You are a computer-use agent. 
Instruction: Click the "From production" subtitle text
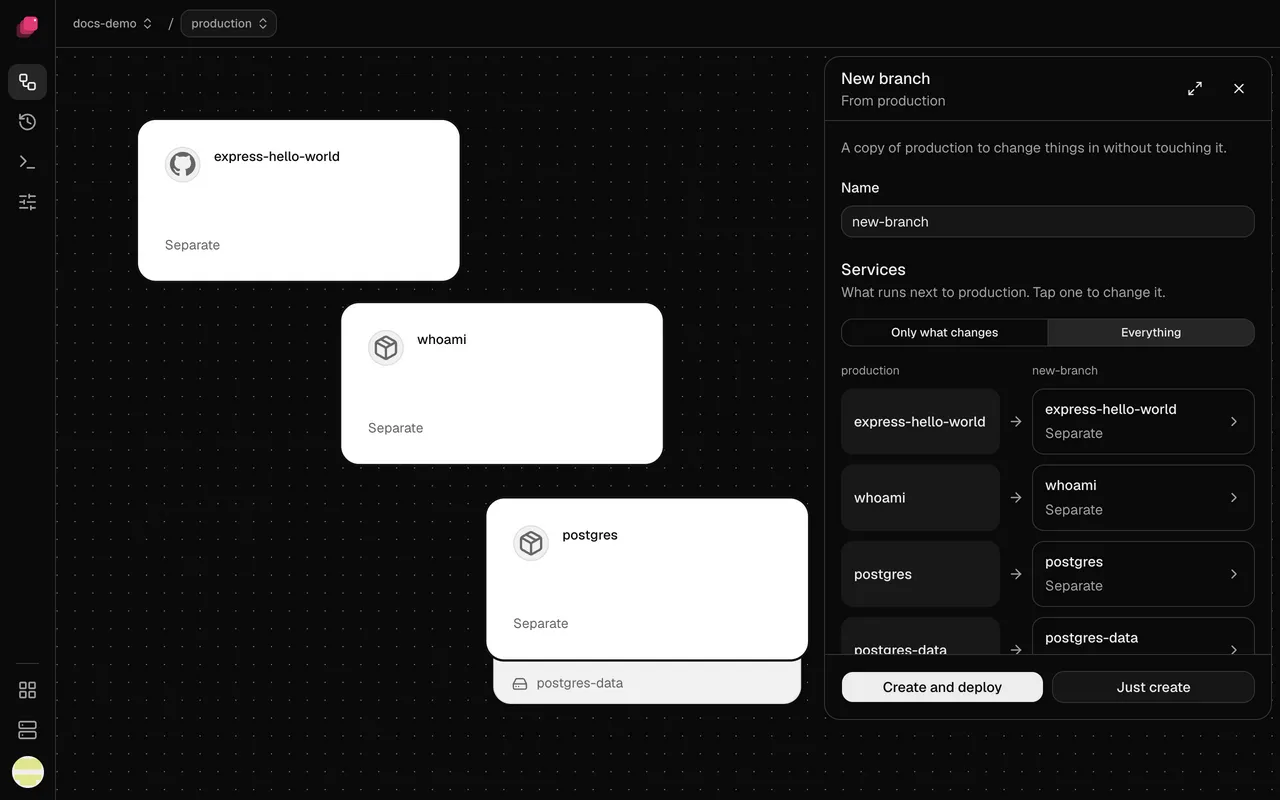(893, 101)
